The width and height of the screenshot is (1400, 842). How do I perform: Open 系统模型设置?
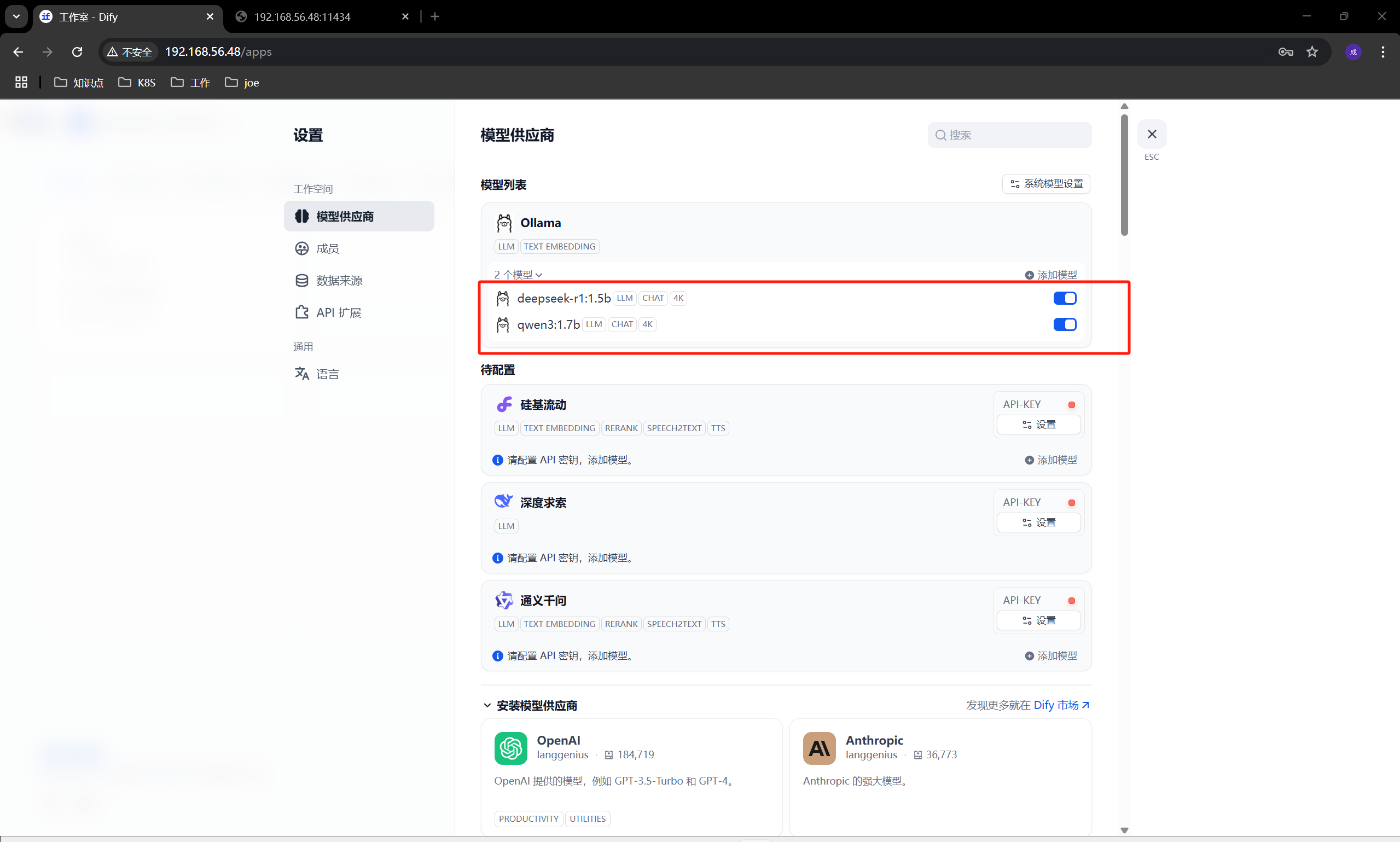click(x=1046, y=184)
